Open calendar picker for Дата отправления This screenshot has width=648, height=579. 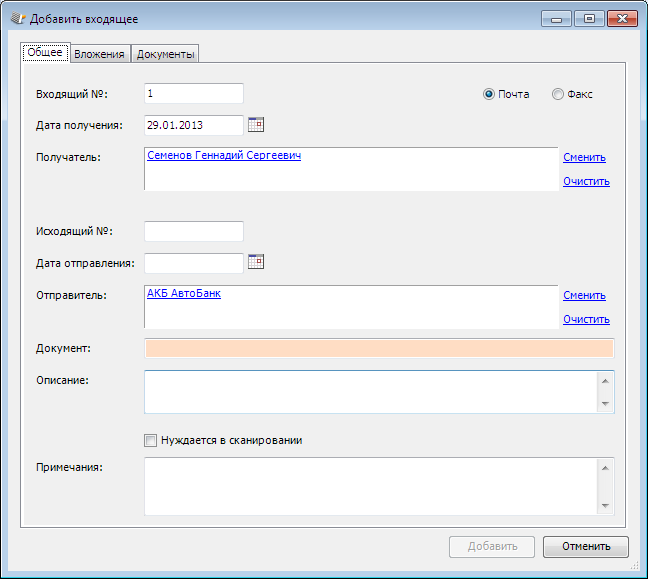pos(255,262)
